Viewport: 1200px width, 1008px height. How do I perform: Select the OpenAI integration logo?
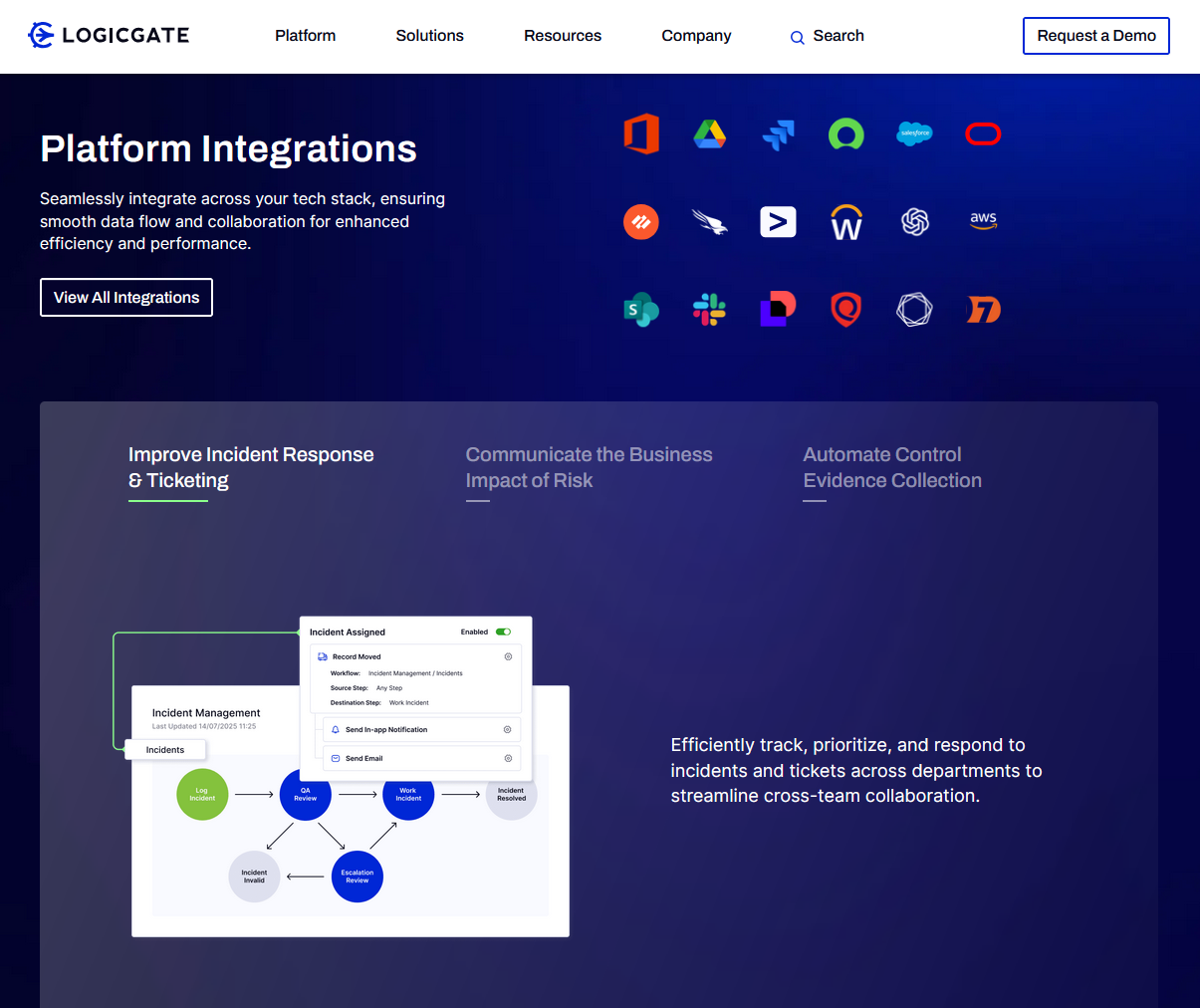[x=914, y=221]
